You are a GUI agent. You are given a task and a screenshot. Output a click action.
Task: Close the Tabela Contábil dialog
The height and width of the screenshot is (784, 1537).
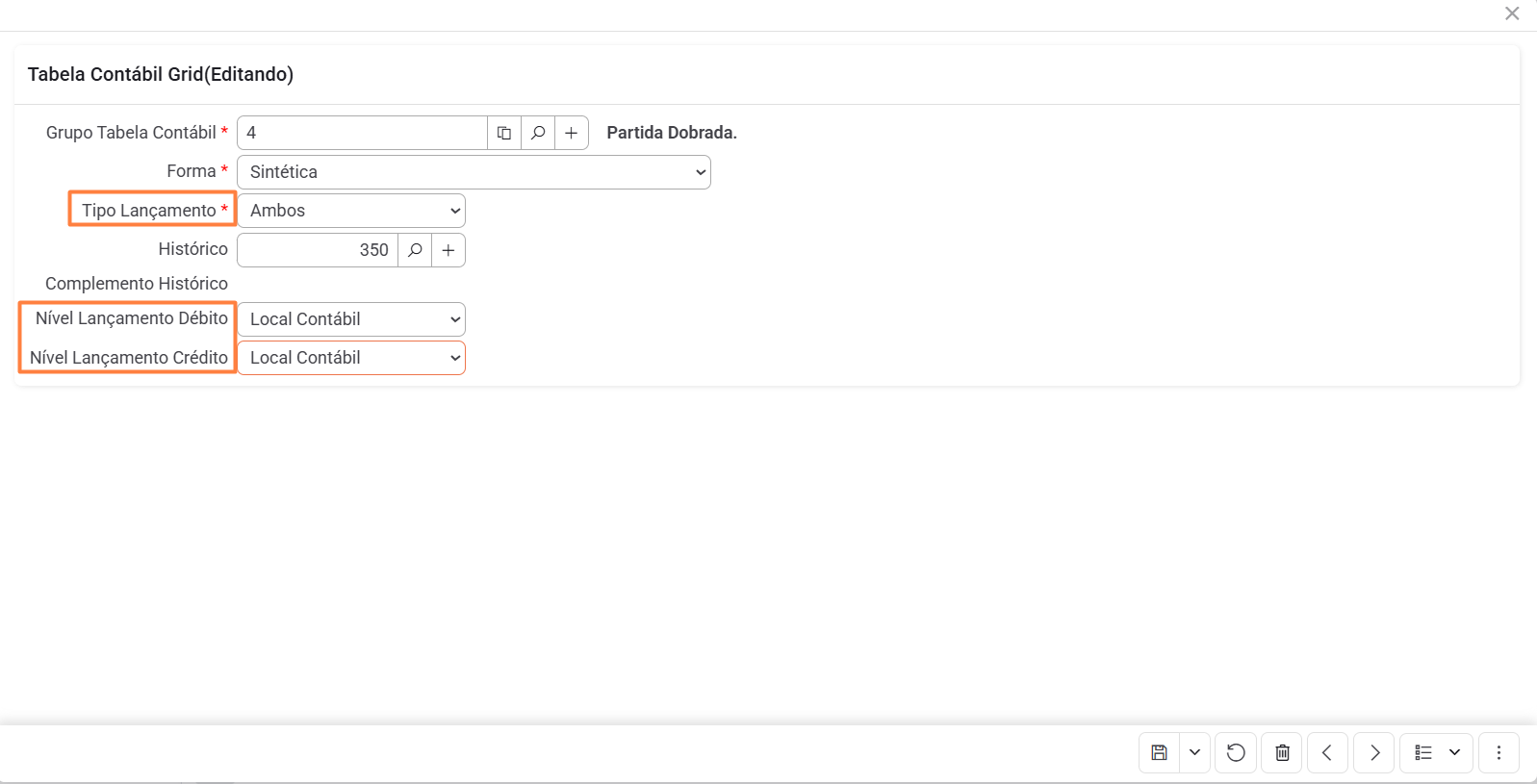point(1512,13)
